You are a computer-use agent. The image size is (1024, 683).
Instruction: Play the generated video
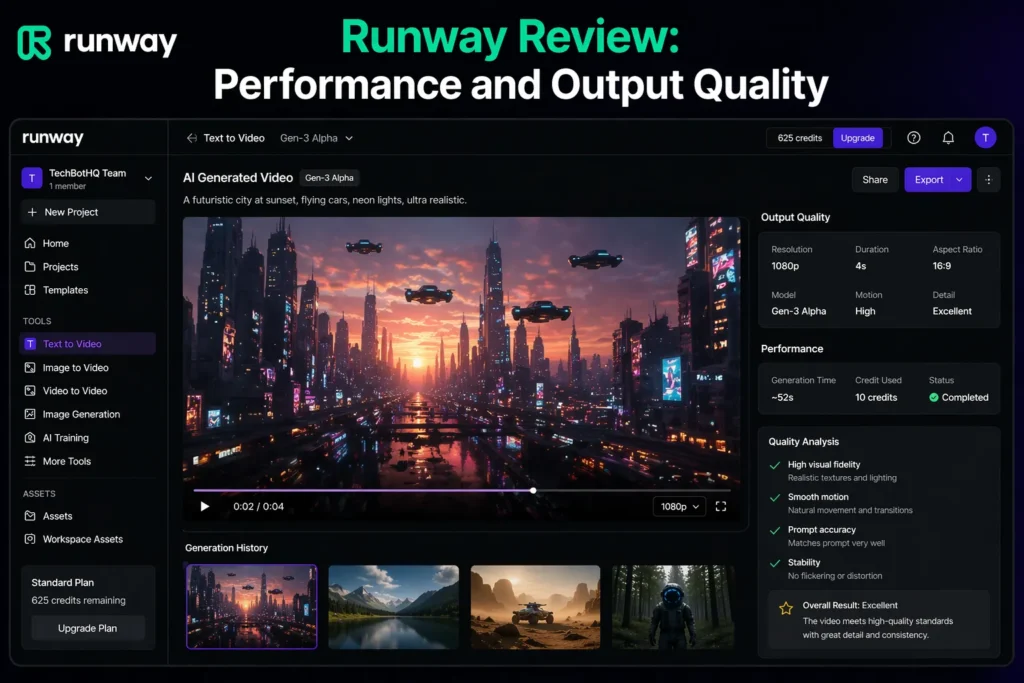(x=204, y=507)
